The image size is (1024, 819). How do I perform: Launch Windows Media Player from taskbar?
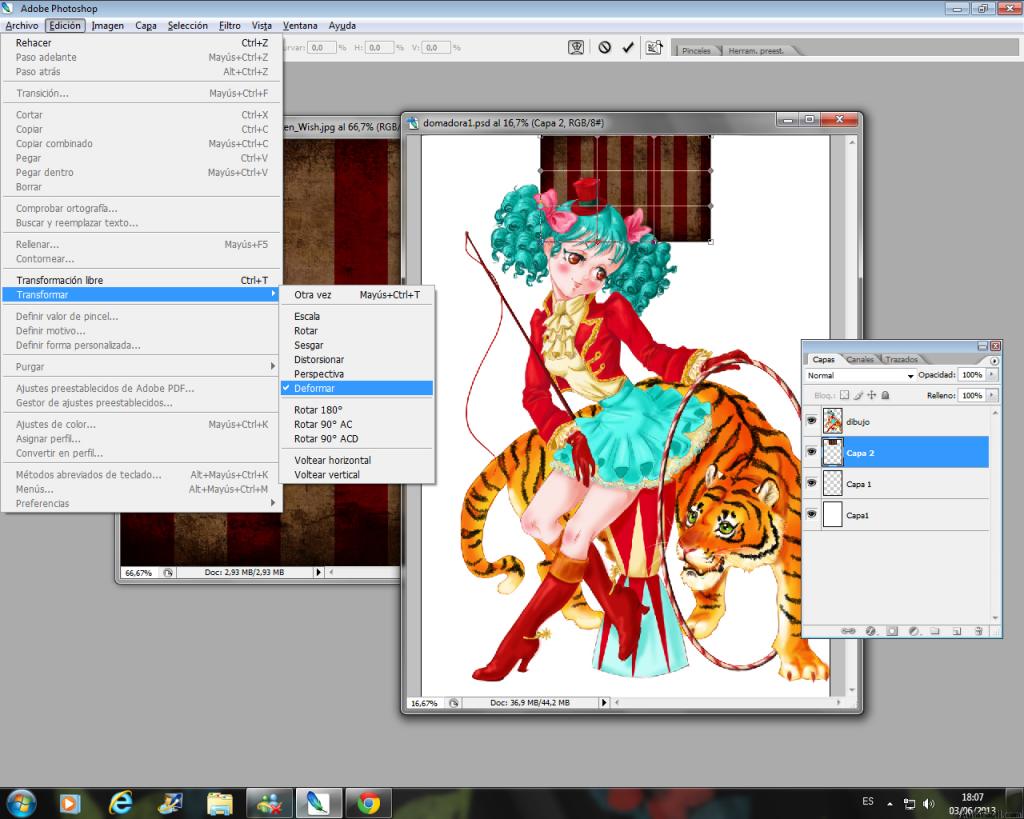[70, 803]
